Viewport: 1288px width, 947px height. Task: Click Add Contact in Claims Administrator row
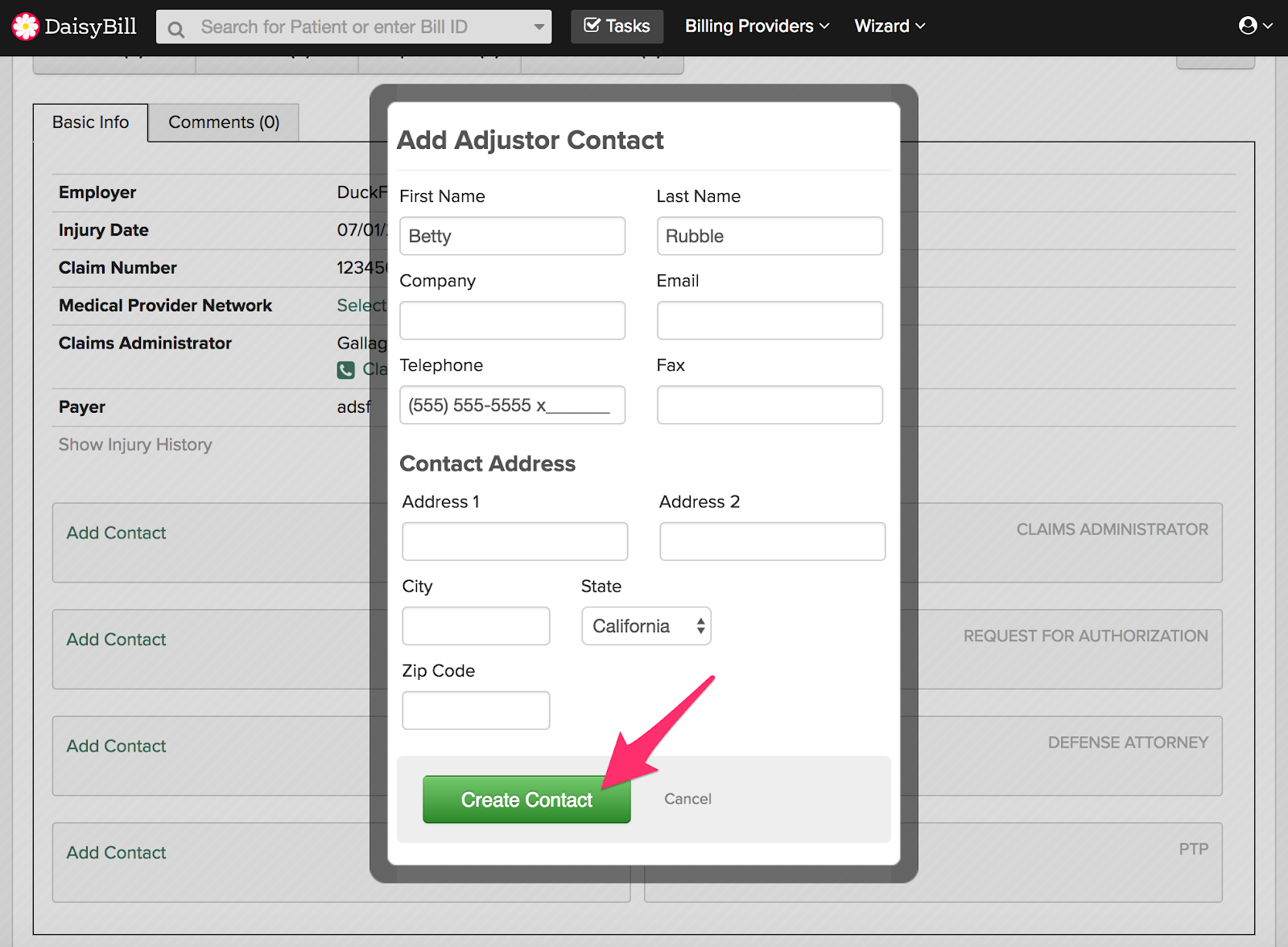116,533
